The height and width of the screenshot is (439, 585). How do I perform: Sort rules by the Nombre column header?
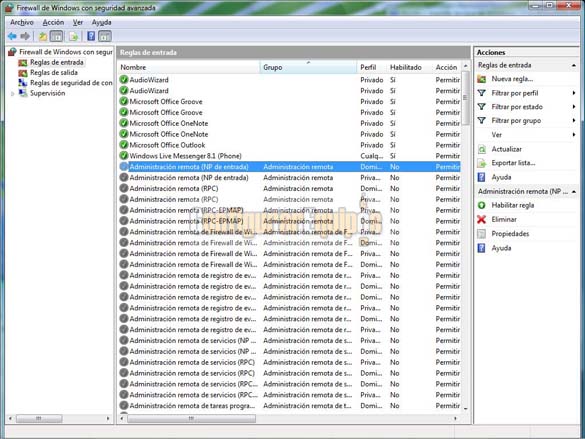click(188, 67)
